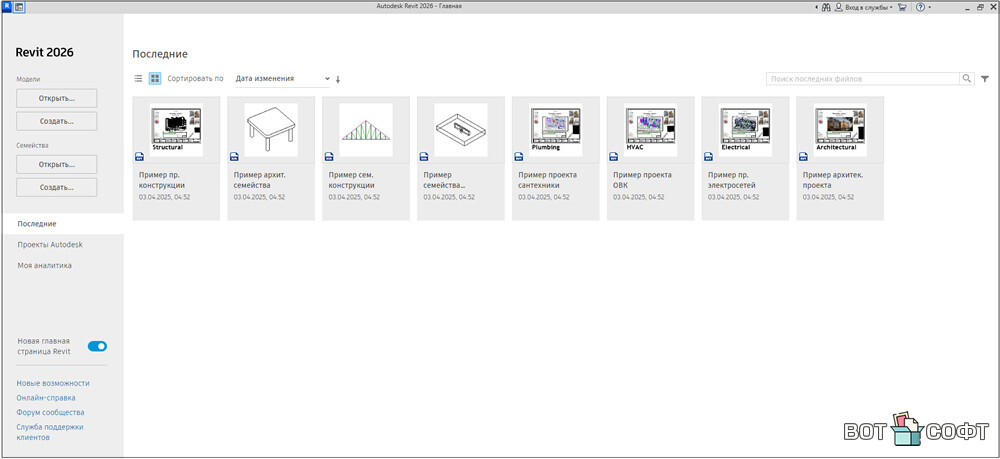Viewport: 1000px width, 459px height.
Task: Reverse sort order with the arrow icon
Action: 338,79
